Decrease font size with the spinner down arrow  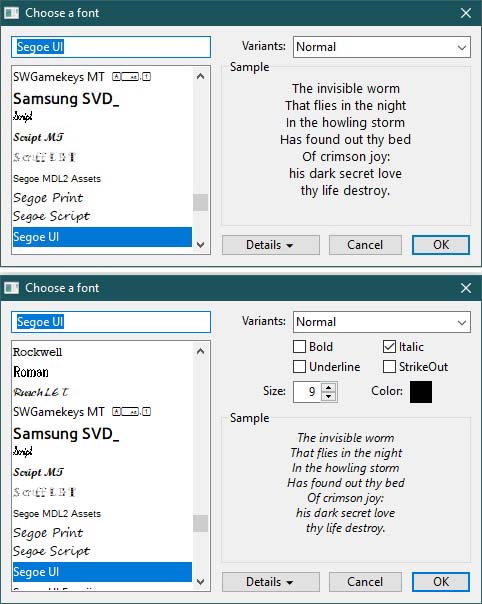[x=328, y=396]
